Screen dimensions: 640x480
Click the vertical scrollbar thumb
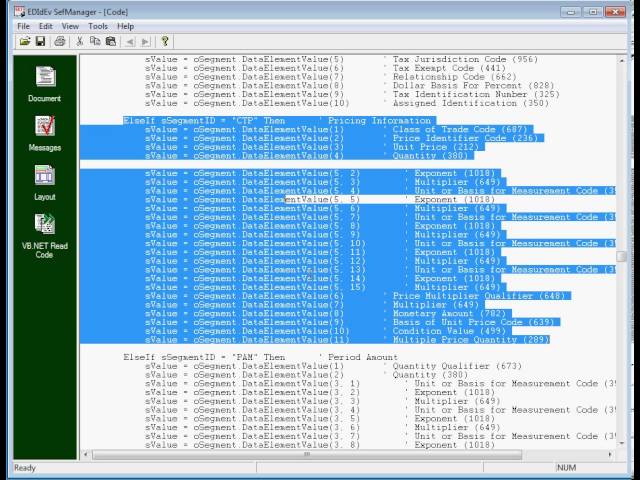(x=621, y=256)
